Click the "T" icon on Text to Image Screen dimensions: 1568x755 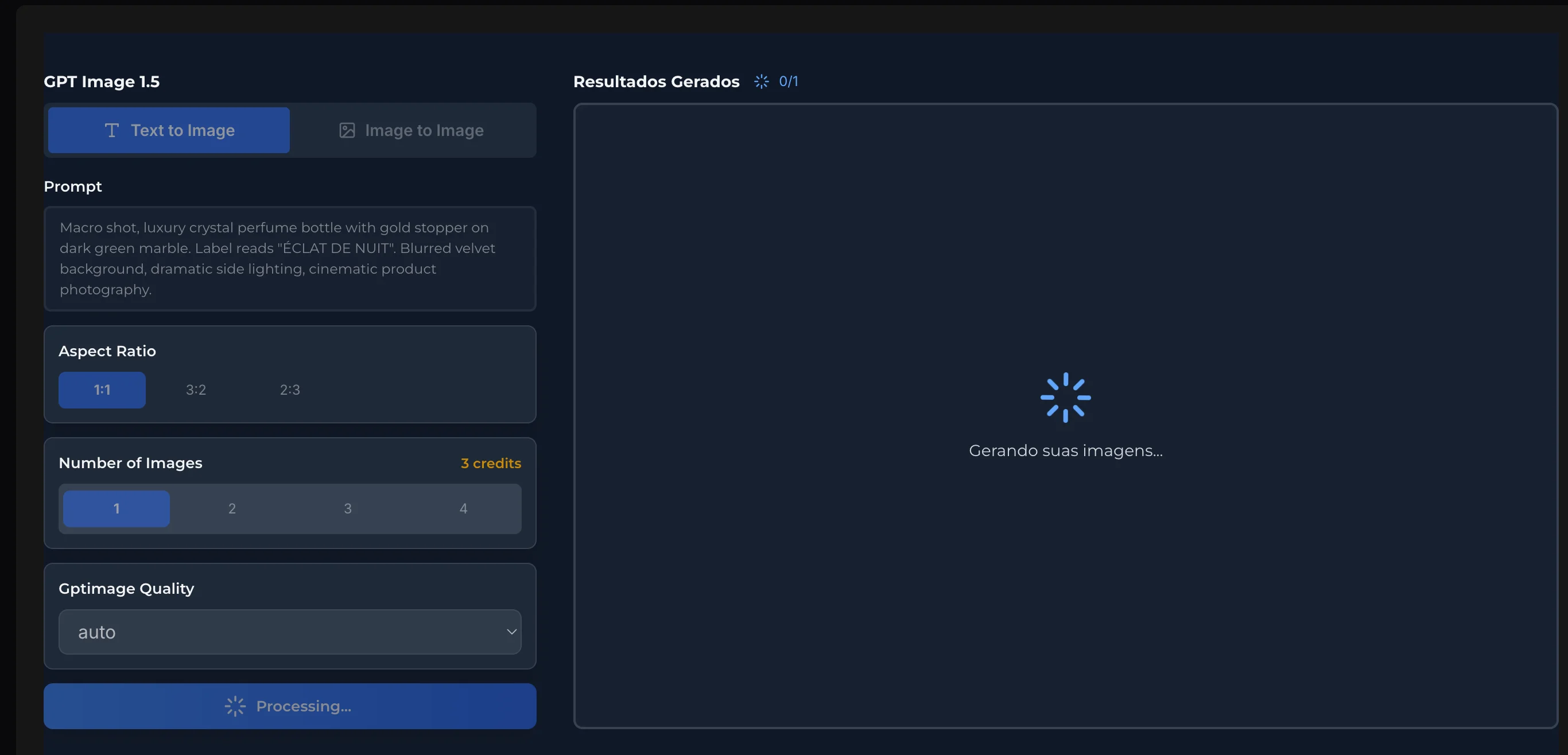click(112, 130)
